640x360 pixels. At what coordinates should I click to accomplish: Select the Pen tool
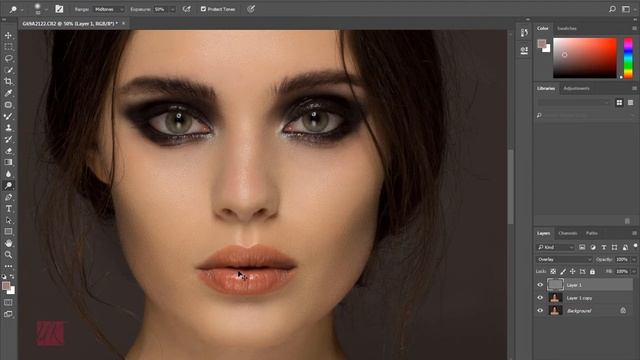[x=8, y=197]
